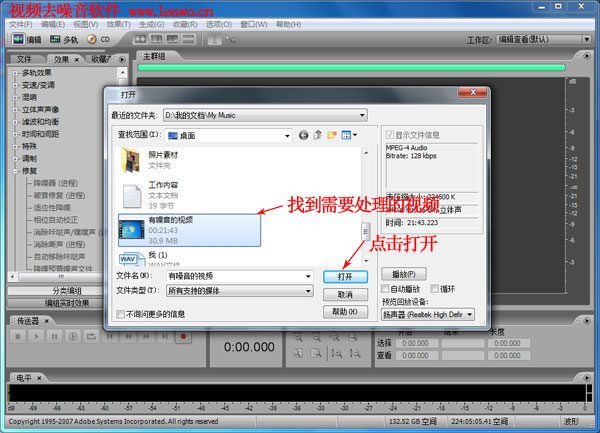The height and width of the screenshot is (433, 600).
Task: Enable 自动播放 checkbox
Action: (385, 289)
